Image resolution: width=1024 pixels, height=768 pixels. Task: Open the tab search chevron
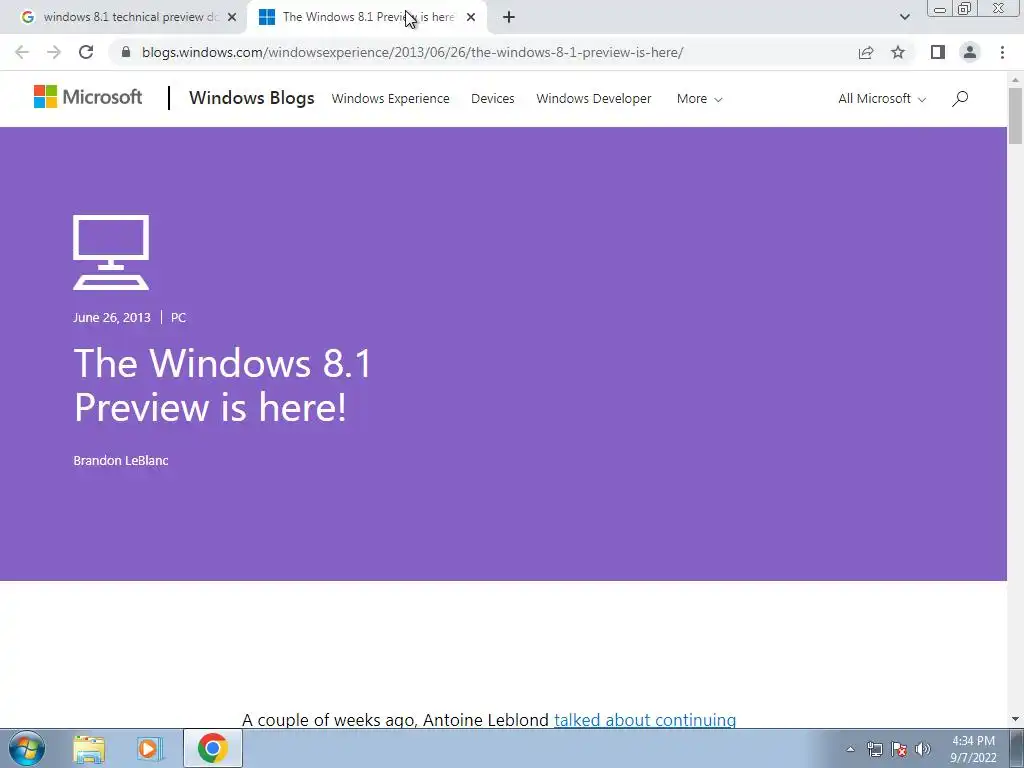pyautogui.click(x=904, y=18)
